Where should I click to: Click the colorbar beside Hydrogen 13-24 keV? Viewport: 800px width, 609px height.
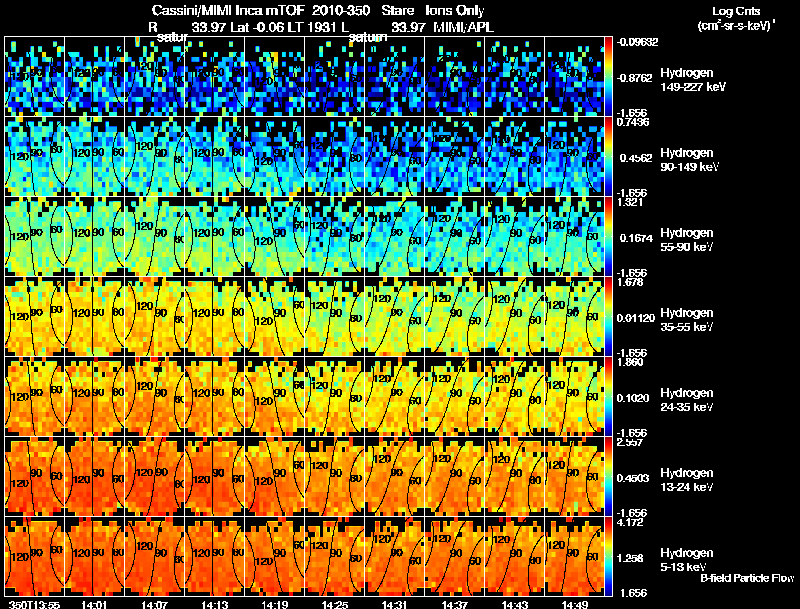pos(608,476)
